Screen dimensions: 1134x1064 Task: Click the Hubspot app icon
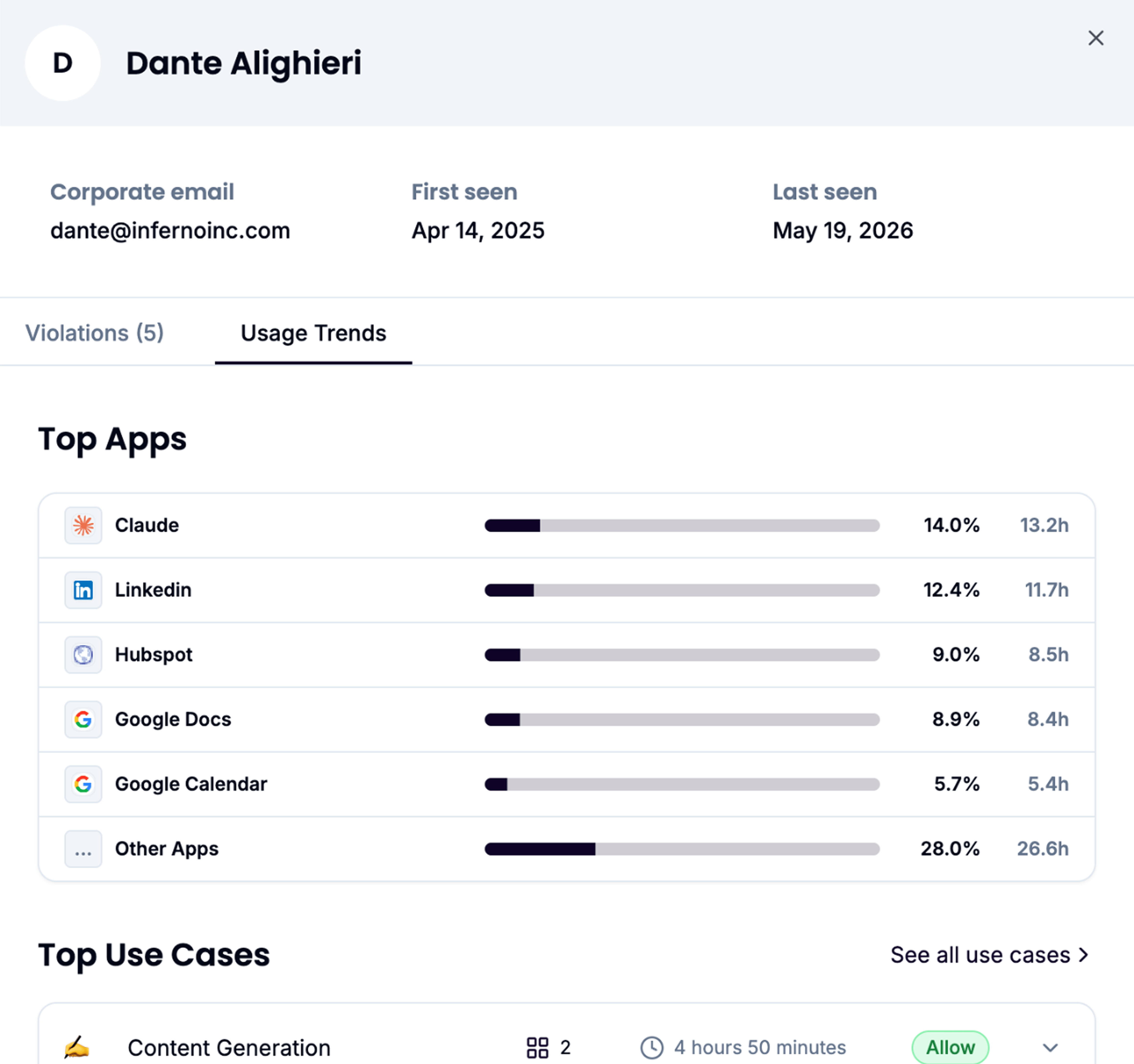(83, 654)
